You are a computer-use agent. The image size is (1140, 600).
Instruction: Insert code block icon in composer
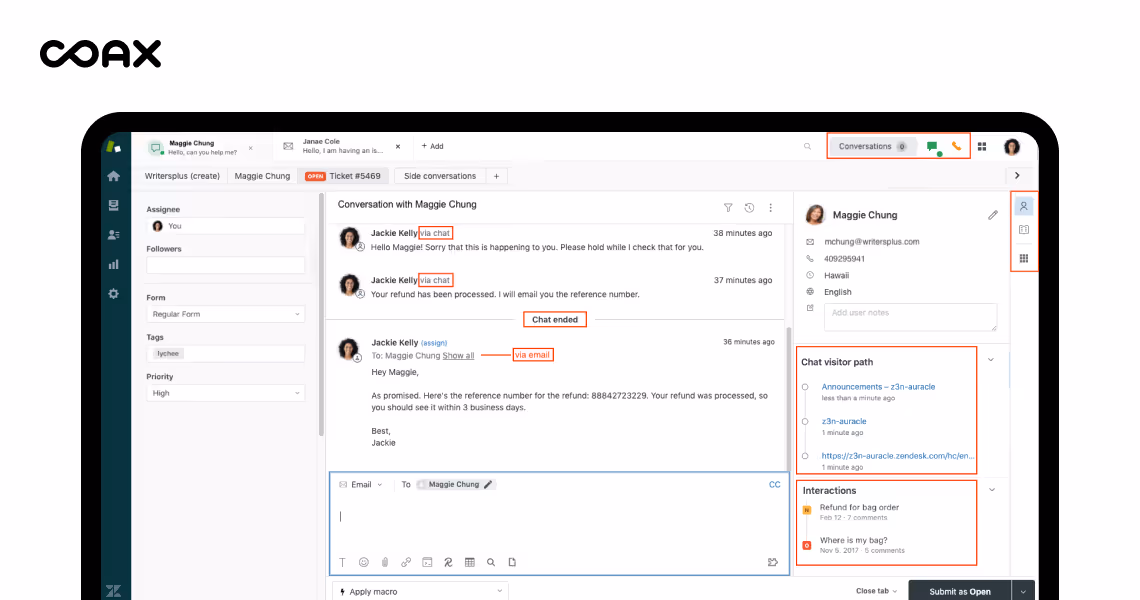427,562
